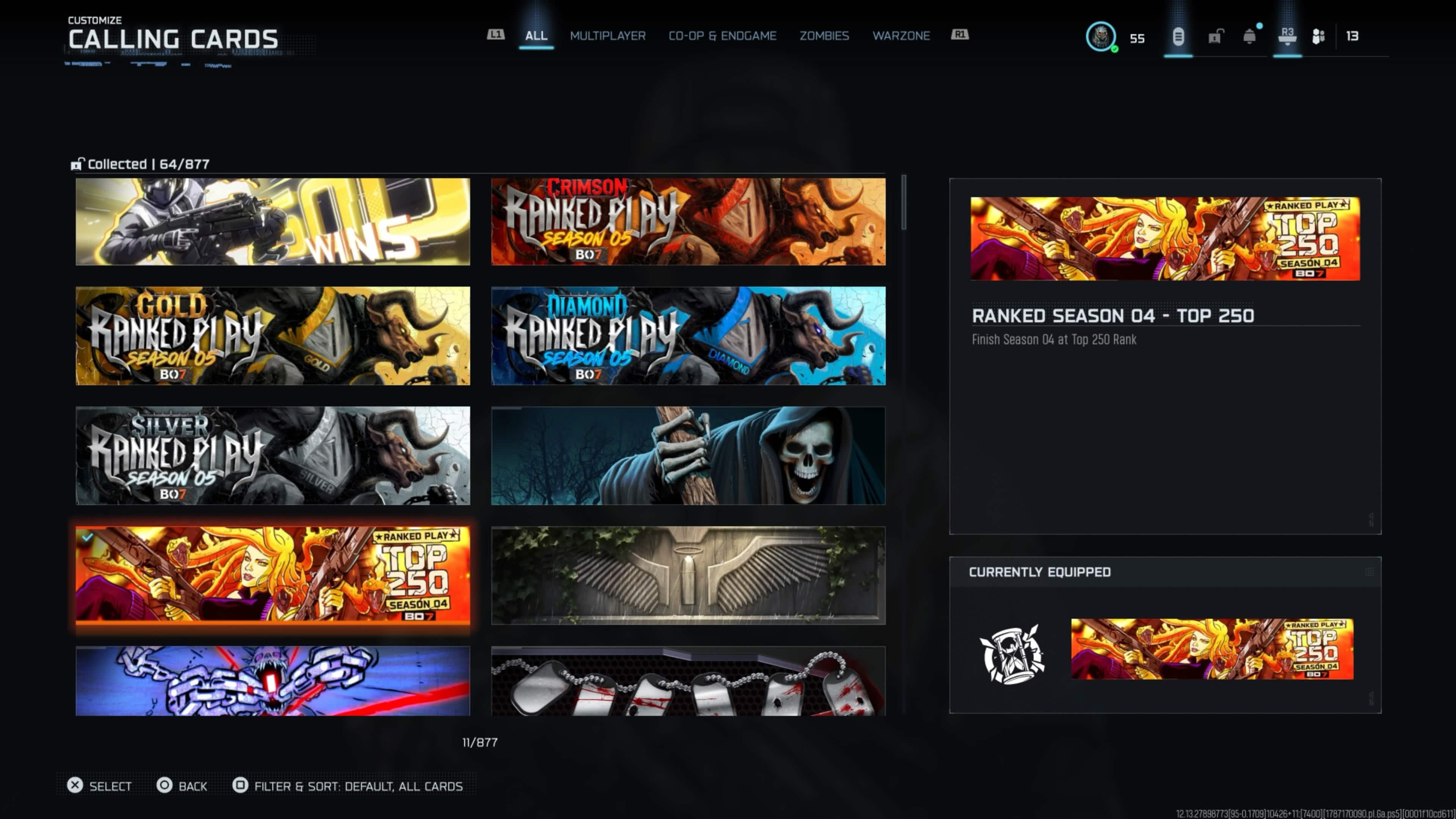The height and width of the screenshot is (819, 1456).
Task: Click the "CALLING CARDS" heading
Action: [174, 39]
